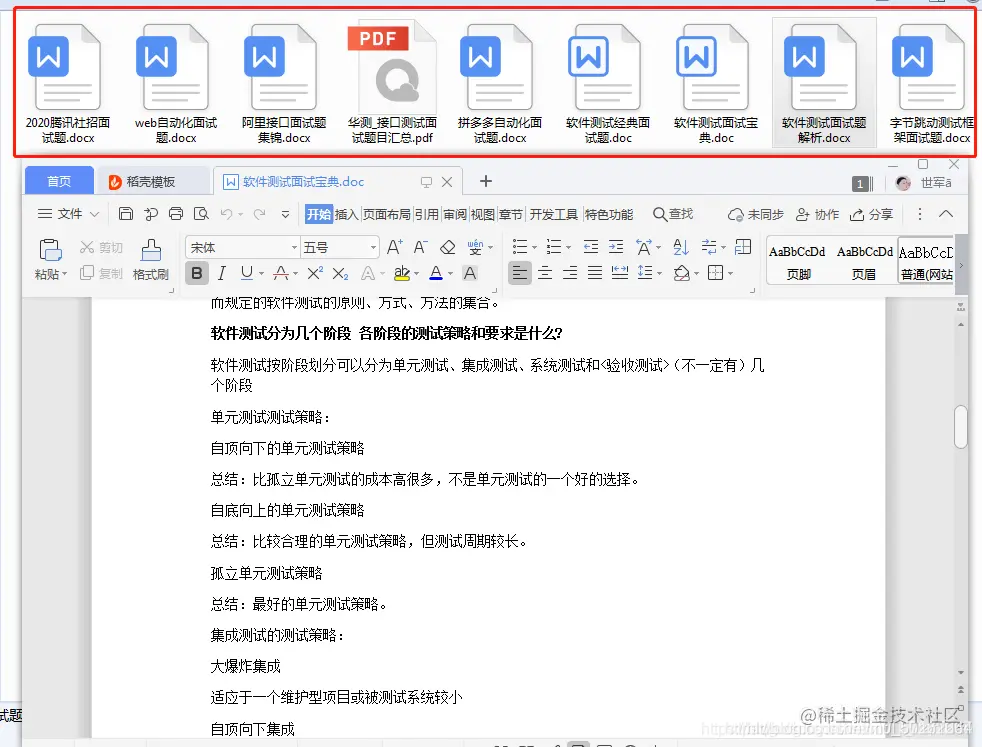Apply superscript formatting with the X² icon

[316, 272]
